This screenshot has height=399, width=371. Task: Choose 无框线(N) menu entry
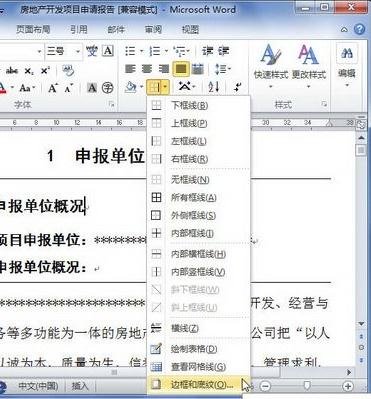198,180
